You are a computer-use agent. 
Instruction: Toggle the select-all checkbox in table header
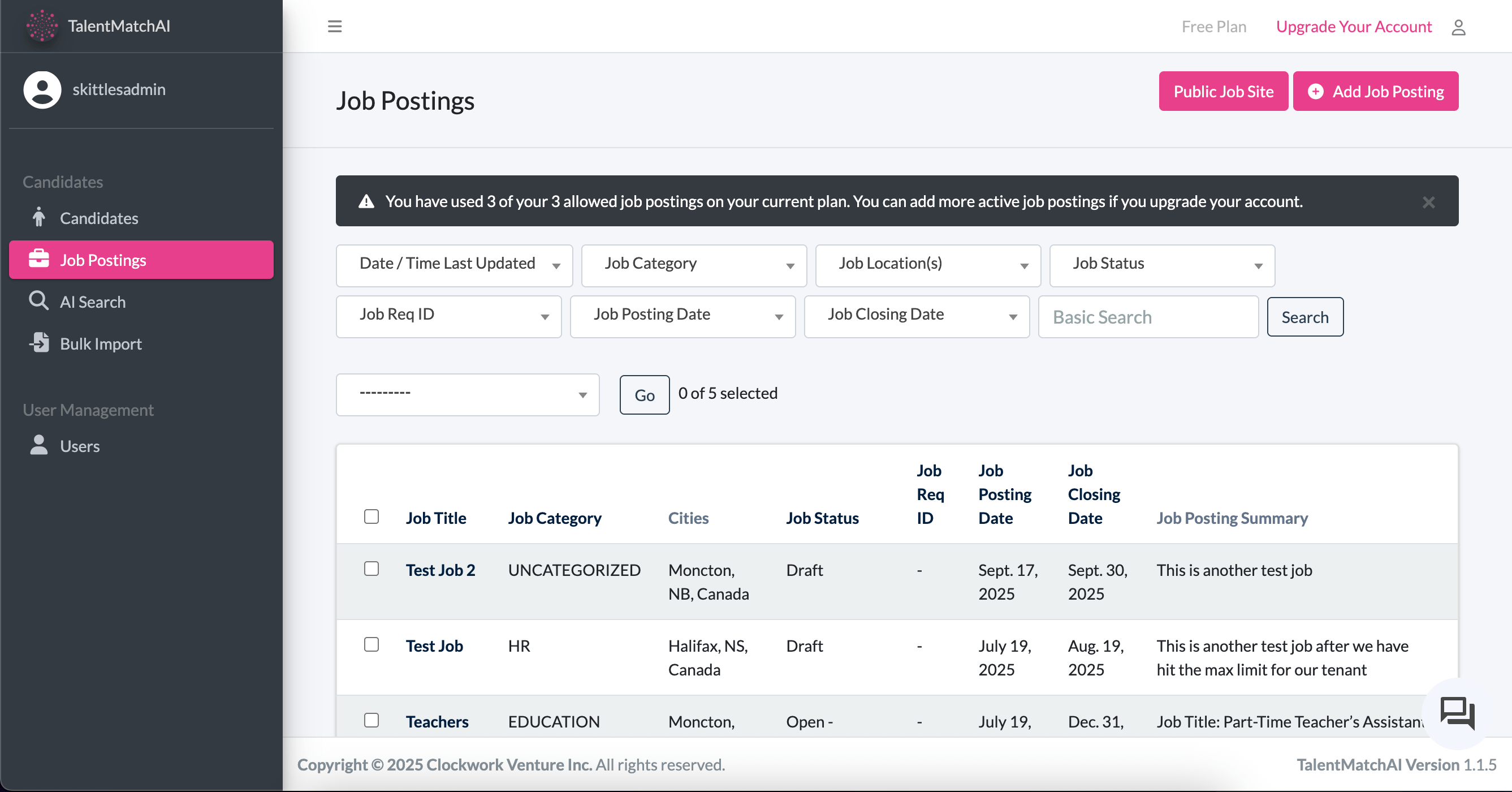click(x=371, y=516)
